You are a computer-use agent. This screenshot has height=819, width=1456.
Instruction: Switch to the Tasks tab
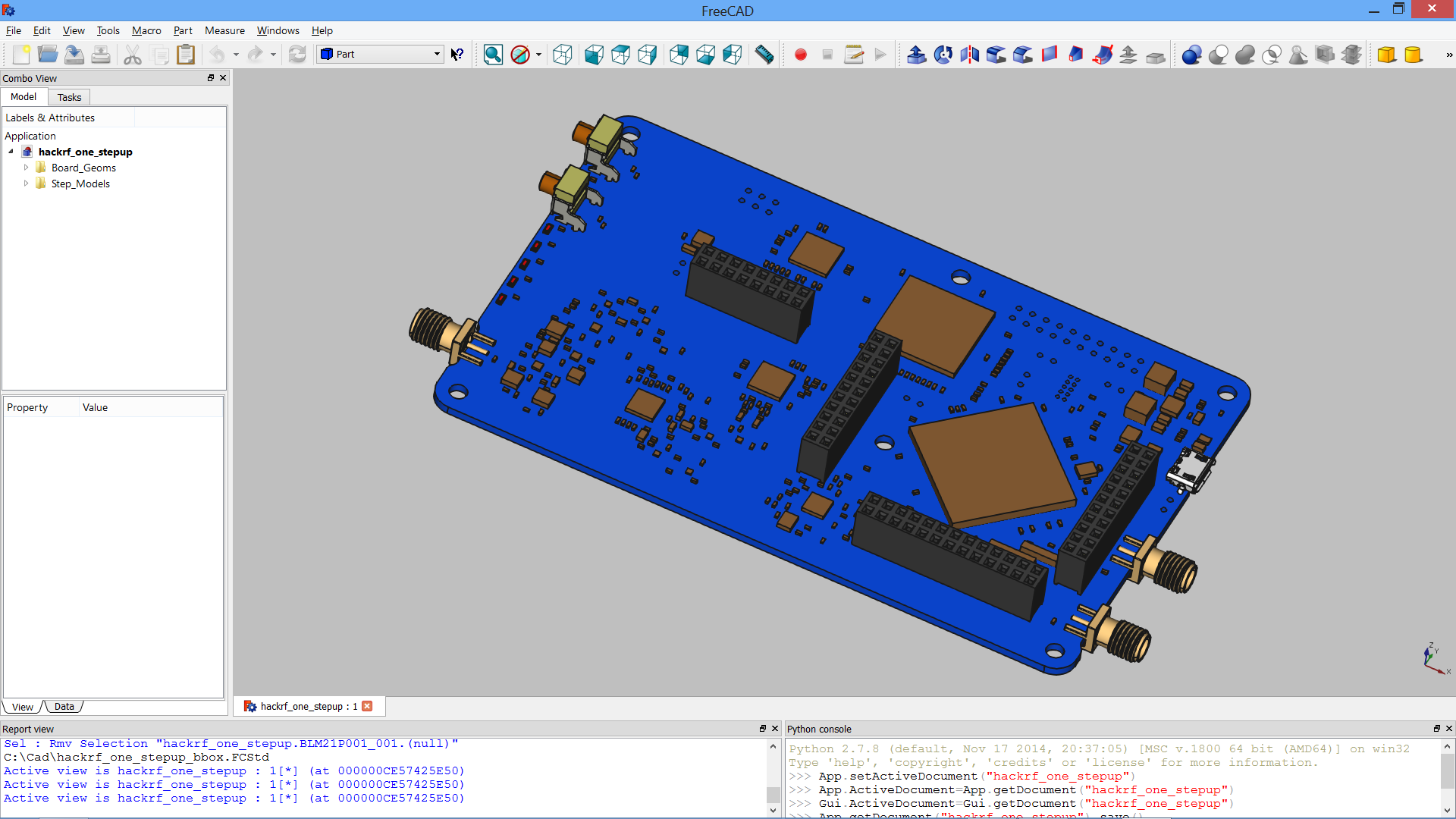coord(69,97)
